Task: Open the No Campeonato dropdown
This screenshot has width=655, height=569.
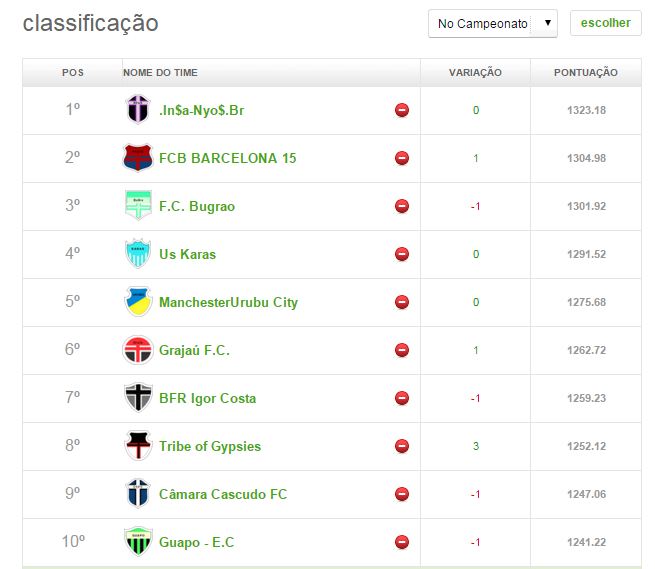Action: pos(492,23)
